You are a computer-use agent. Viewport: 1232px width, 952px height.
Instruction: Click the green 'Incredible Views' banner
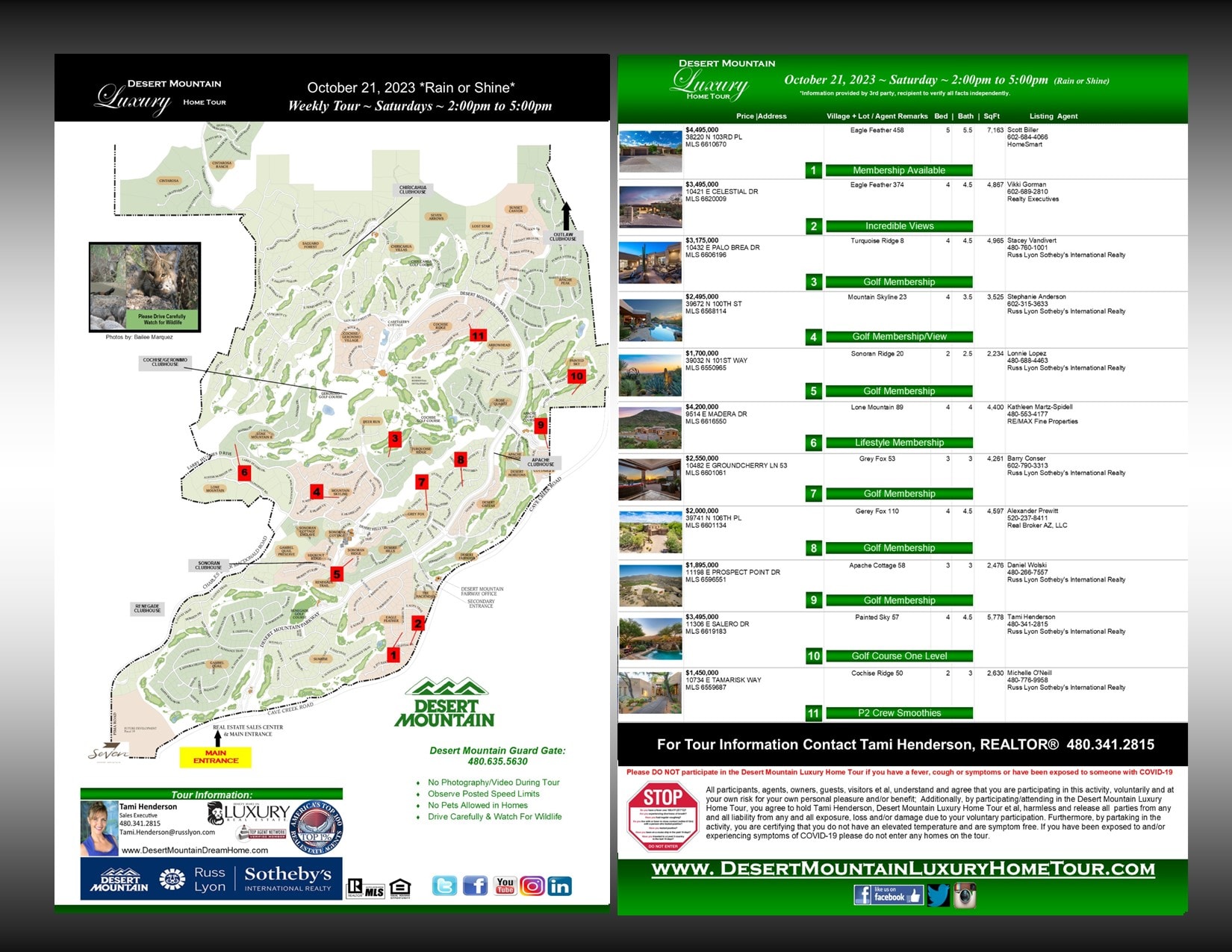pos(899,226)
